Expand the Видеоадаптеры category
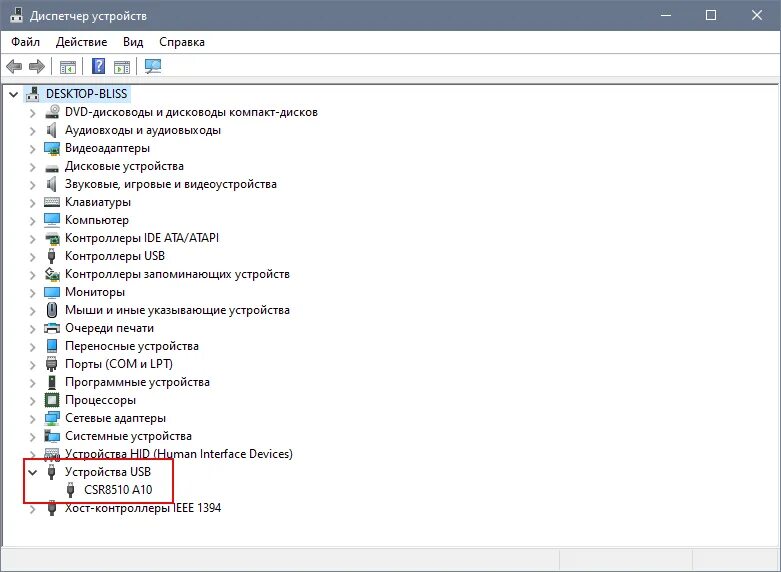781x572 pixels. pyautogui.click(x=32, y=148)
